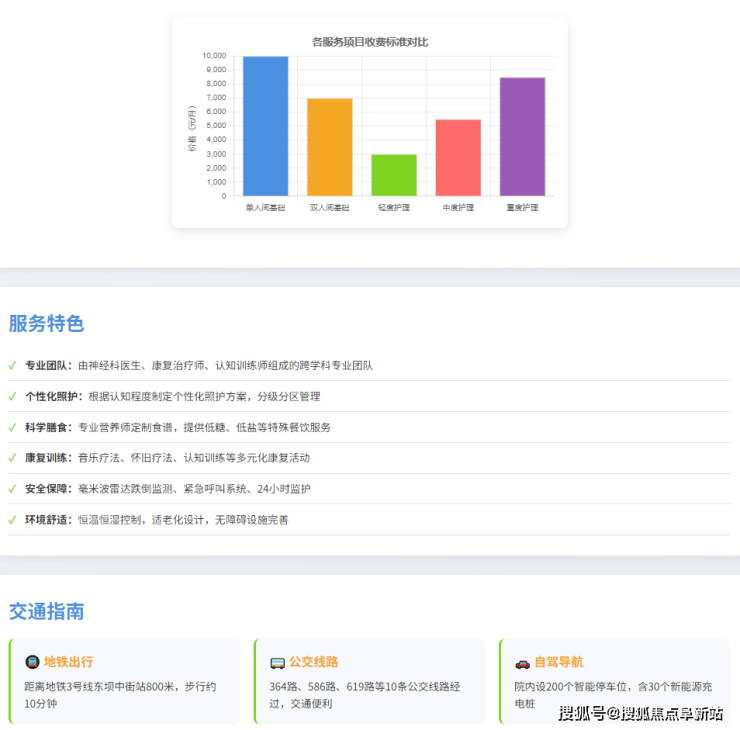Click the red 中度护理 bar

tap(458, 158)
